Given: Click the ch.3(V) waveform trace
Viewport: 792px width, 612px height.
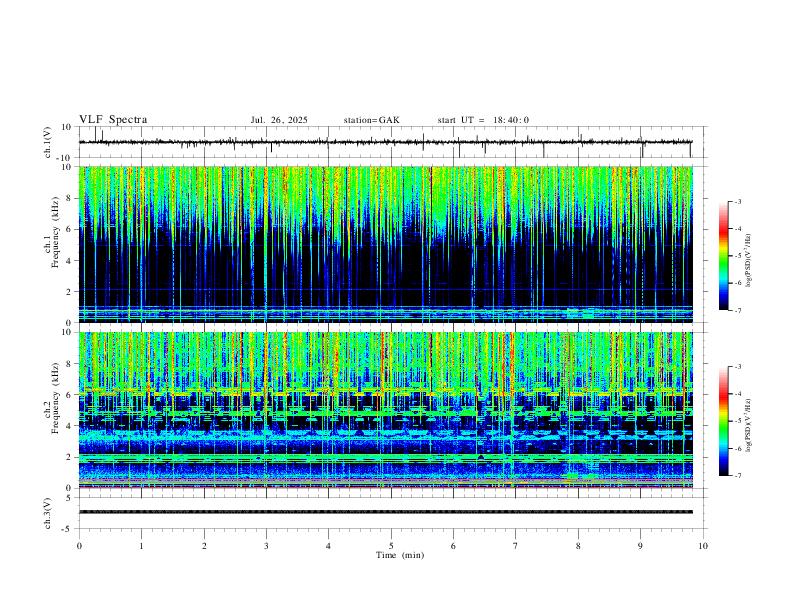Looking at the screenshot, I should 385,512.
